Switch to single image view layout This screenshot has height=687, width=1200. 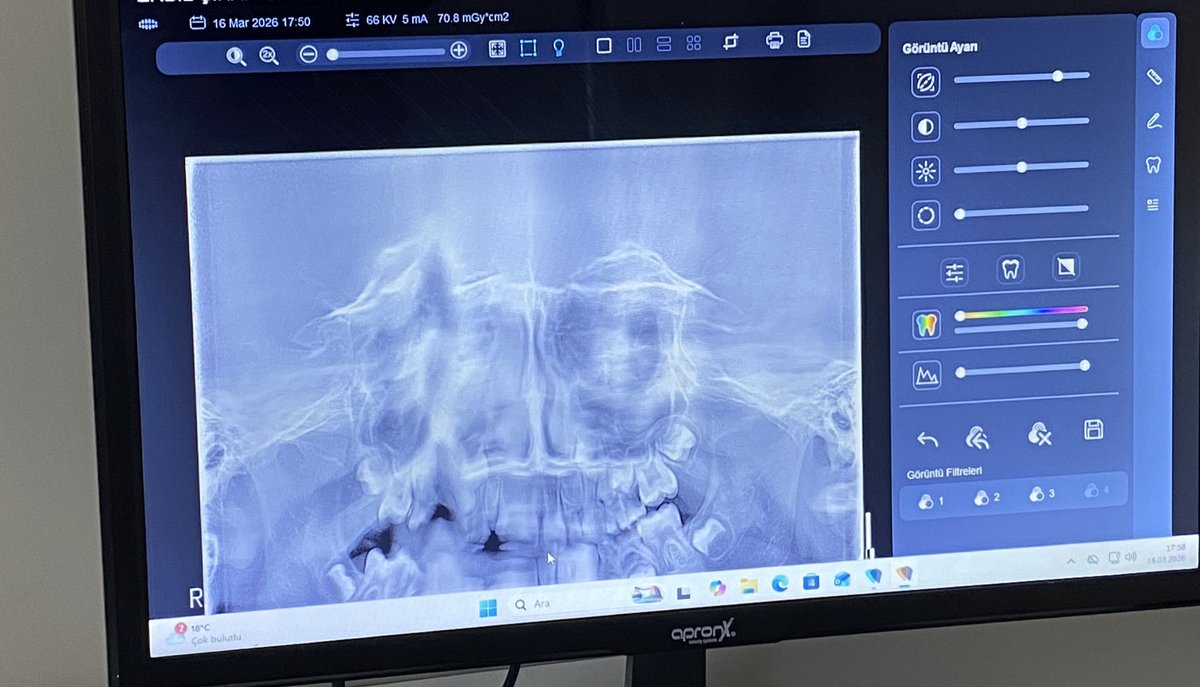click(x=604, y=46)
